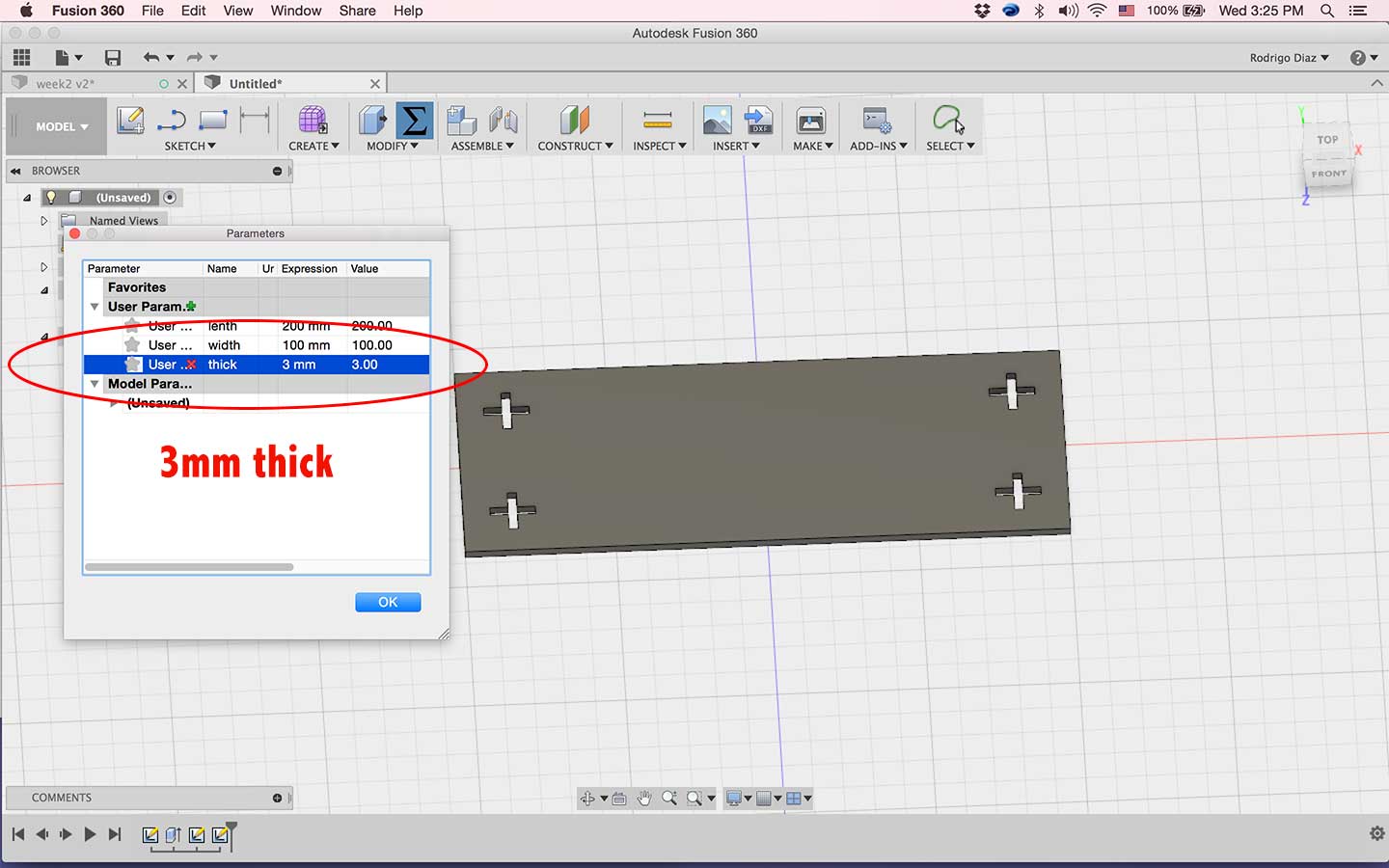Expand the Named Views tree item
1389x868 pixels.
click(x=43, y=221)
